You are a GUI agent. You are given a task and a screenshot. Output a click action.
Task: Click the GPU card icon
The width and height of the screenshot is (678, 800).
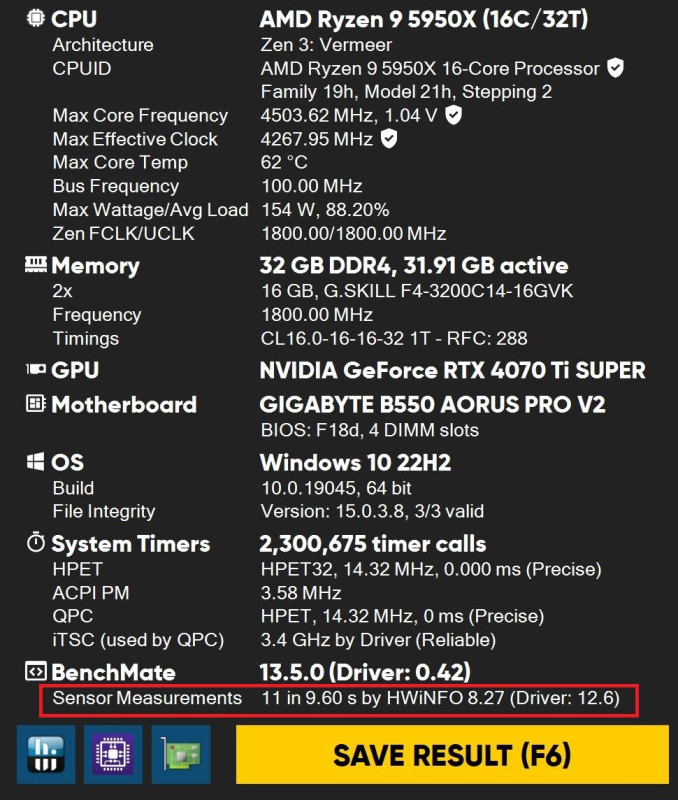point(36,369)
